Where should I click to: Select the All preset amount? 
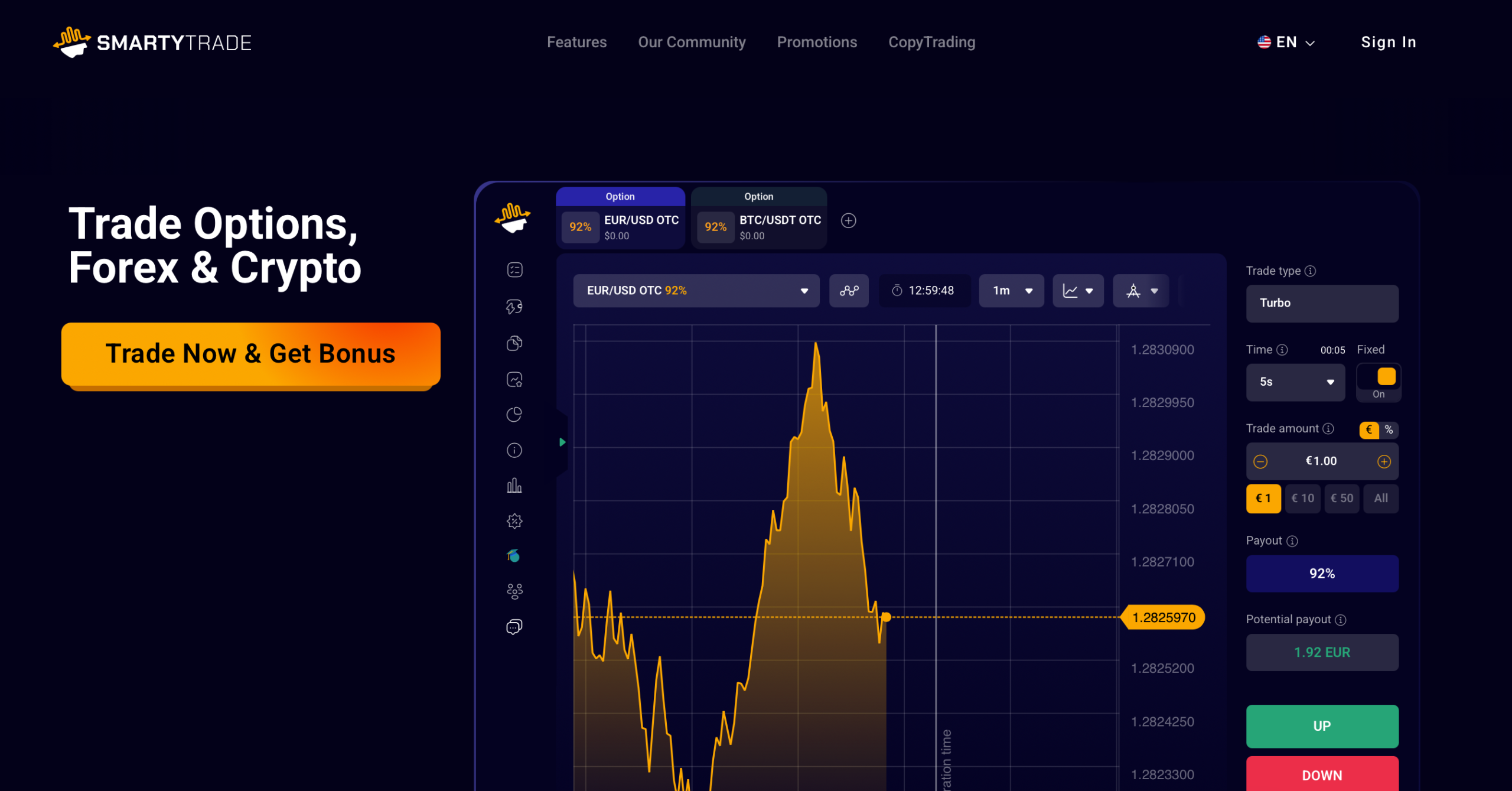pyautogui.click(x=1381, y=499)
